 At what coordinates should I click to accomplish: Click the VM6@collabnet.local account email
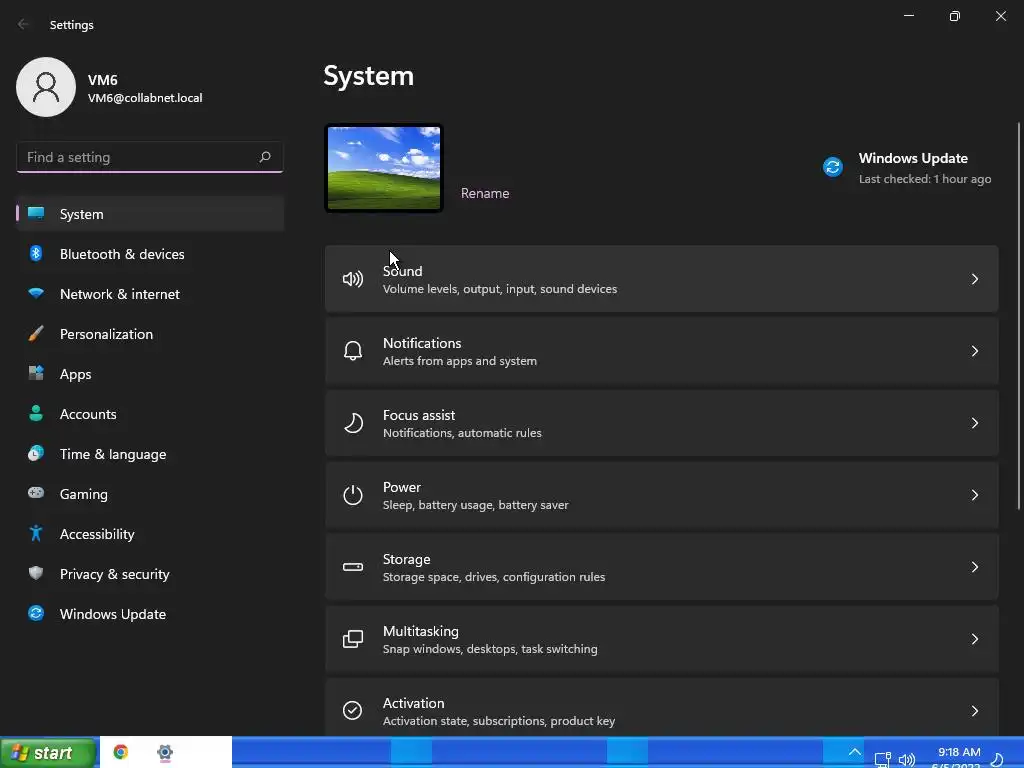click(145, 98)
